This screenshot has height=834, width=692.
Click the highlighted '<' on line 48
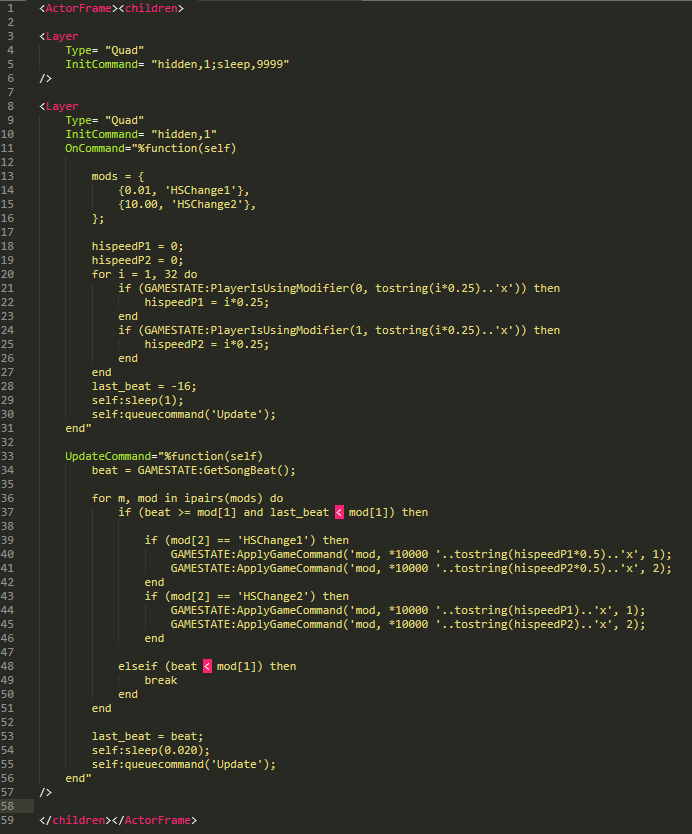pyautogui.click(x=207, y=666)
